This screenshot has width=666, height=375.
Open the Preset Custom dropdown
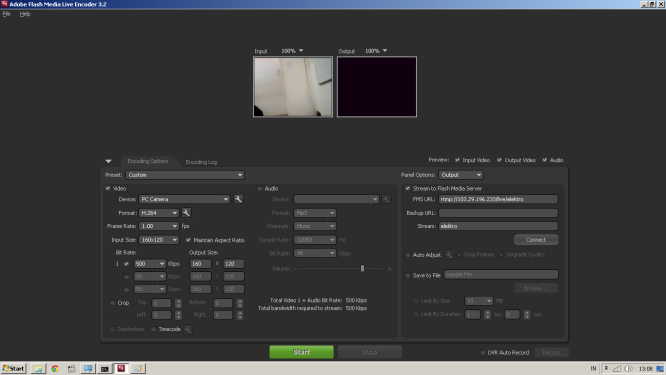[185, 175]
